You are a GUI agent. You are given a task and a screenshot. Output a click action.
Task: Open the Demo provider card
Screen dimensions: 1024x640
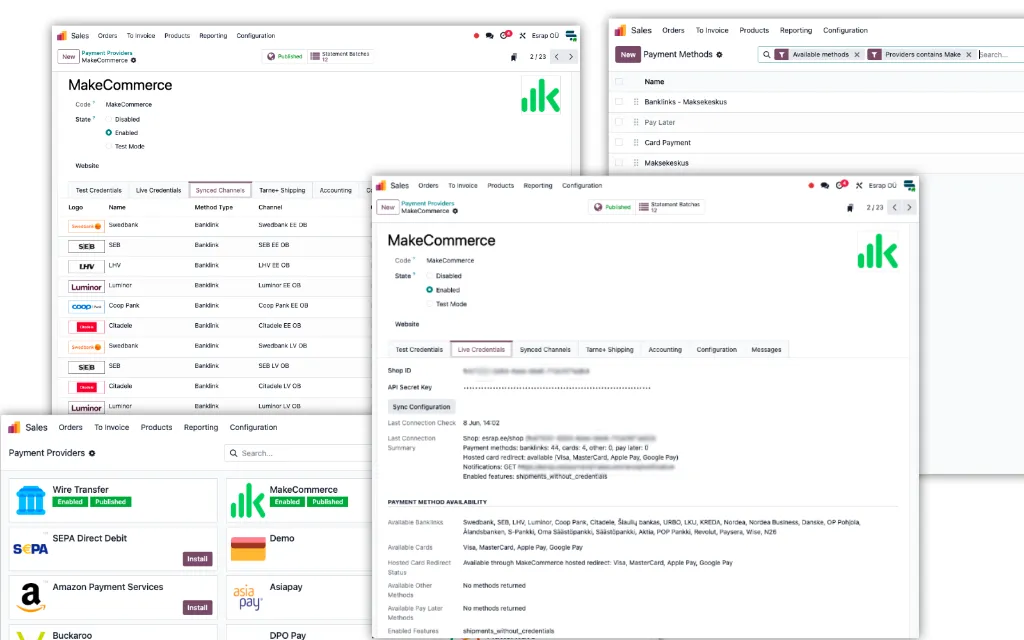[x=298, y=549]
